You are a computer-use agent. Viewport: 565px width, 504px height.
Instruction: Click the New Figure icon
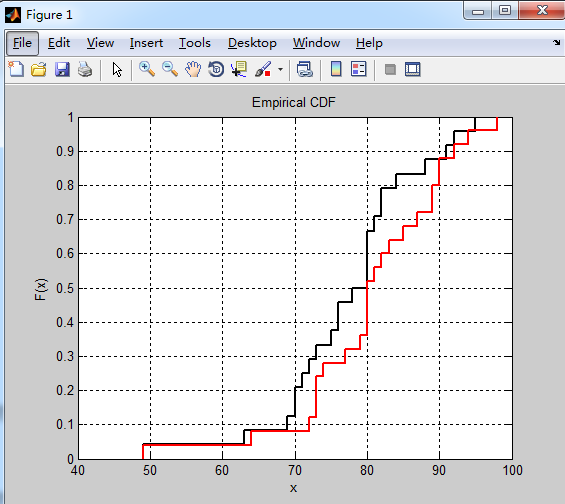click(16, 69)
